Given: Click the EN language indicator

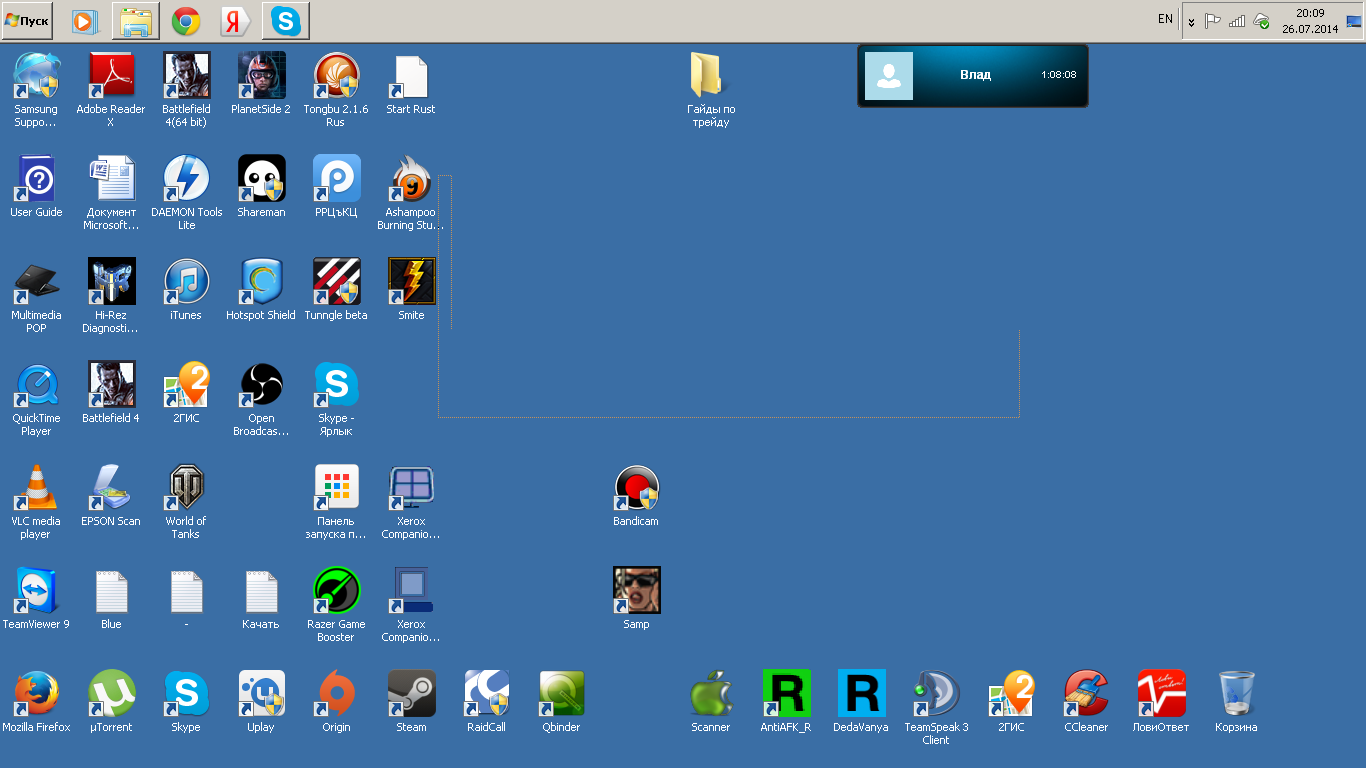Looking at the screenshot, I should pos(1165,19).
